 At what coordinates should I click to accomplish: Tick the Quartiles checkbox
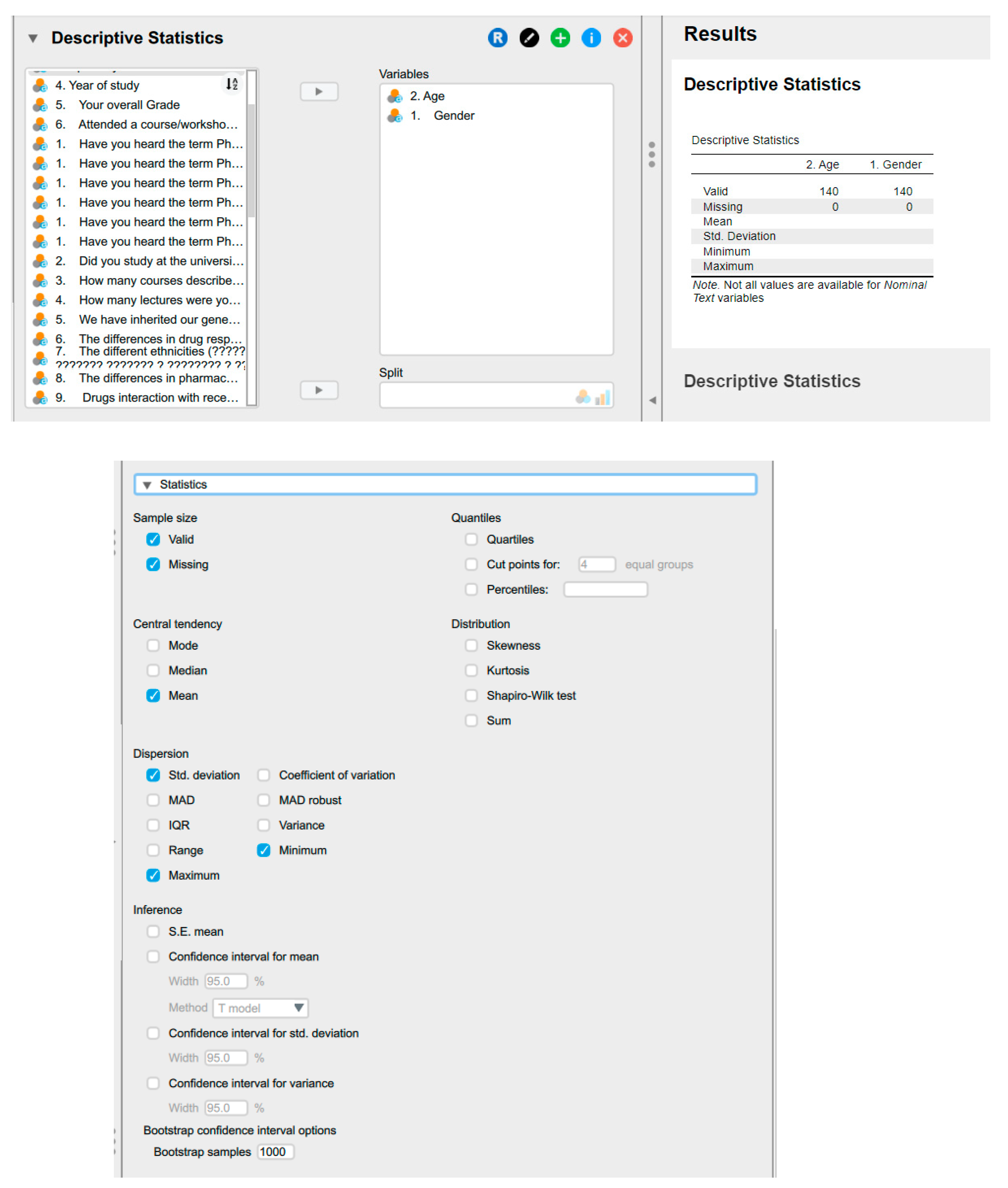(471, 539)
